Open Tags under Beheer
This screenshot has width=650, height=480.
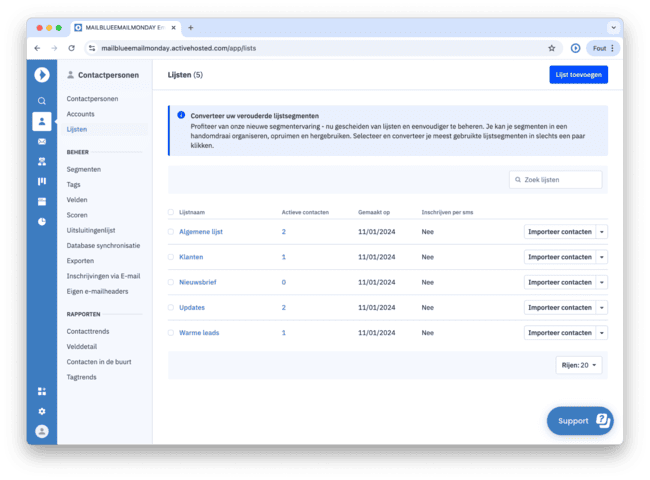pyautogui.click(x=73, y=184)
